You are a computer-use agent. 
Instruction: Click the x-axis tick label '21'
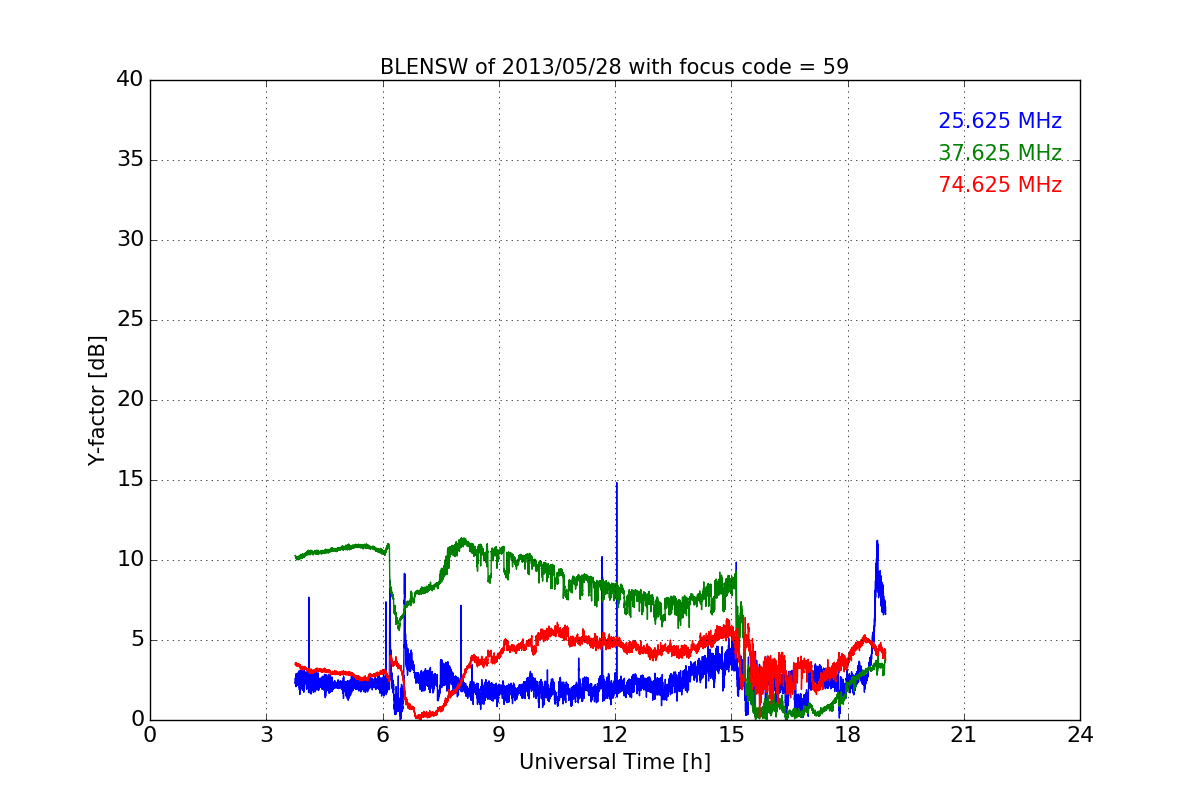pyautogui.click(x=964, y=735)
